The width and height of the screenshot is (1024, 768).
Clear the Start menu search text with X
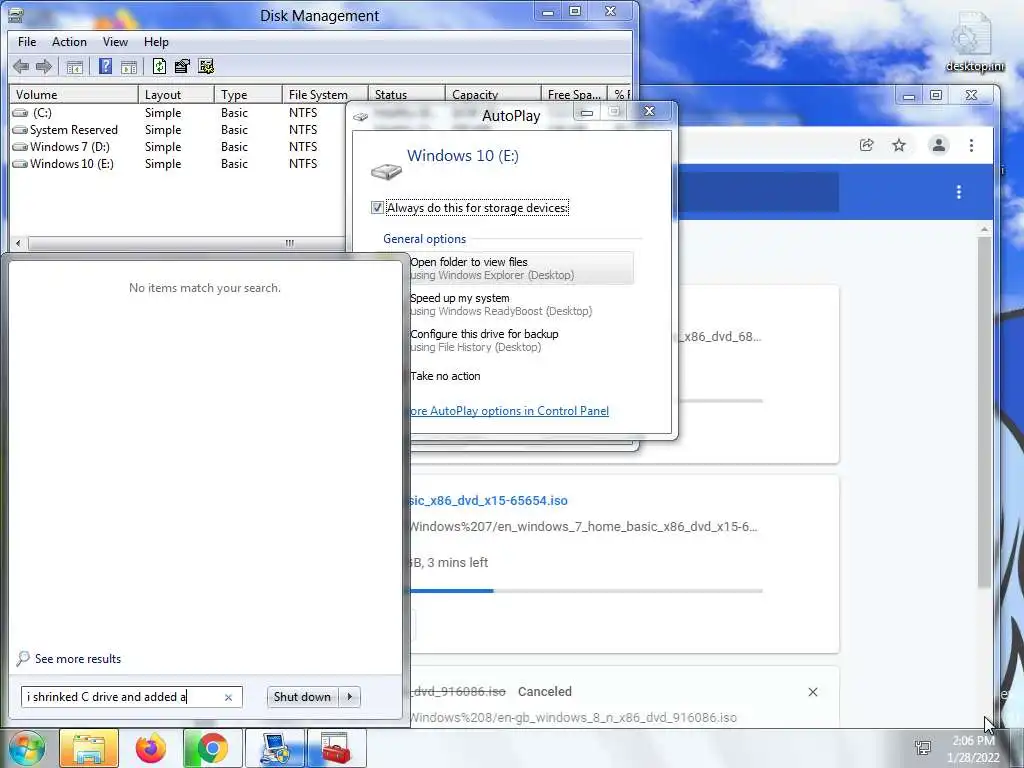(229, 697)
